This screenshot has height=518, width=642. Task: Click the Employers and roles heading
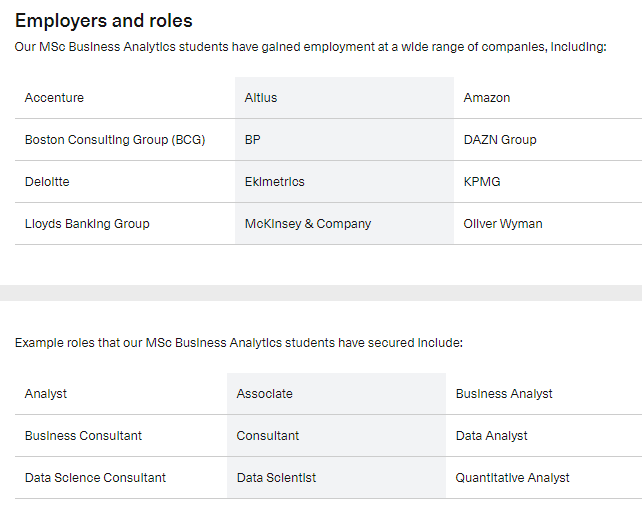[104, 21]
